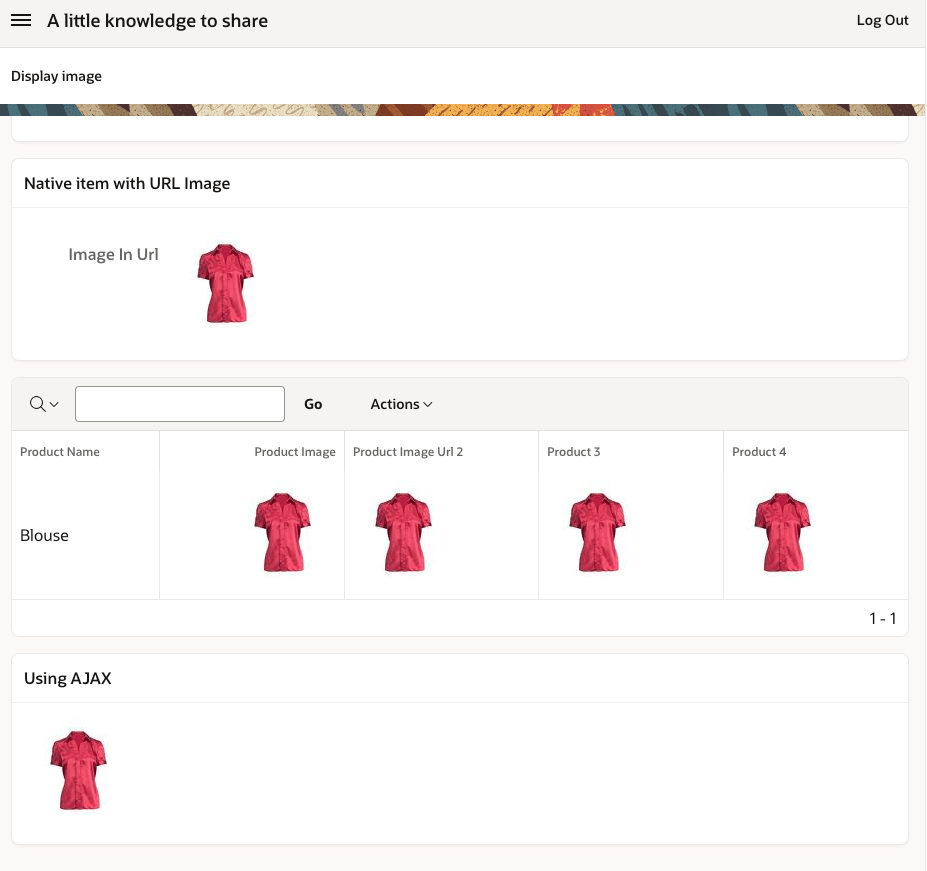The image size is (927, 871).
Task: Open blouse thumbnail under Product Image Url 2
Action: (x=403, y=532)
